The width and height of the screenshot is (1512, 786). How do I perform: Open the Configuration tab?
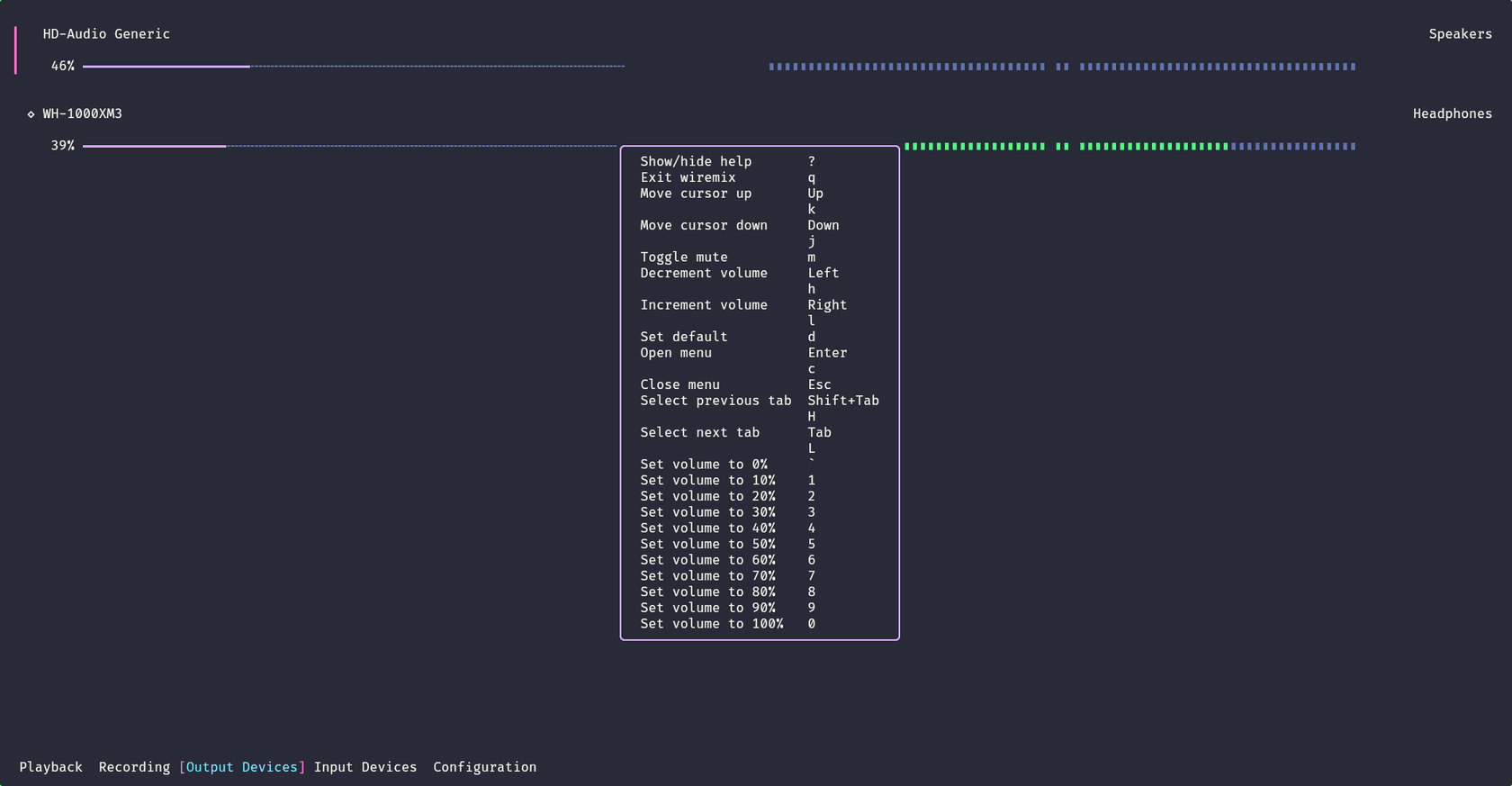pos(485,767)
